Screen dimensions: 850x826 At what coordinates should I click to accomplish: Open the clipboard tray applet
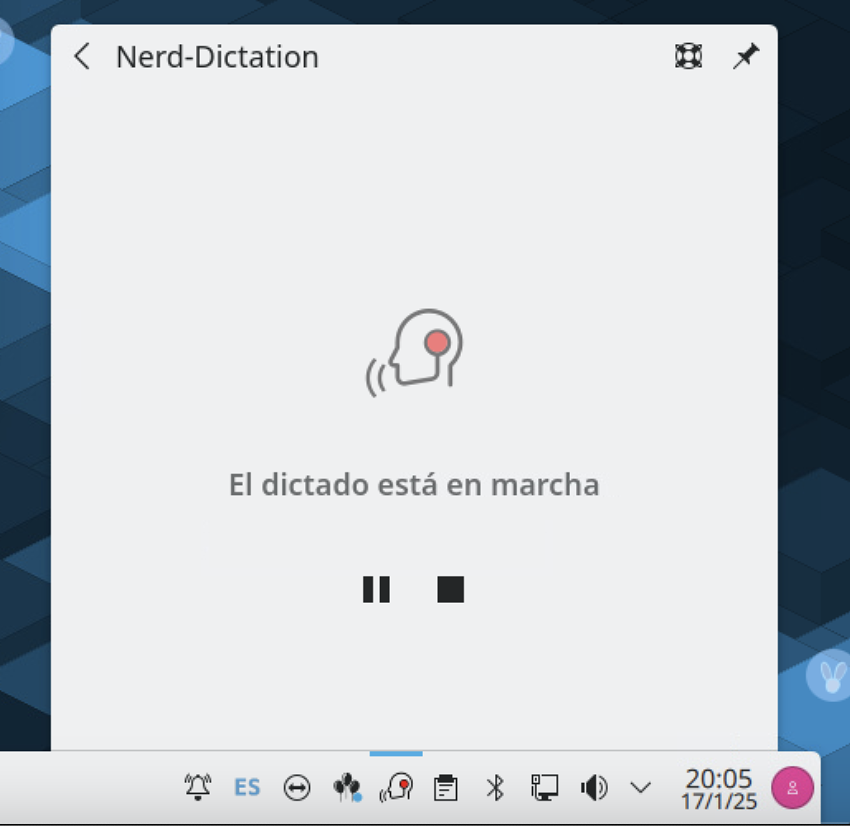point(445,788)
